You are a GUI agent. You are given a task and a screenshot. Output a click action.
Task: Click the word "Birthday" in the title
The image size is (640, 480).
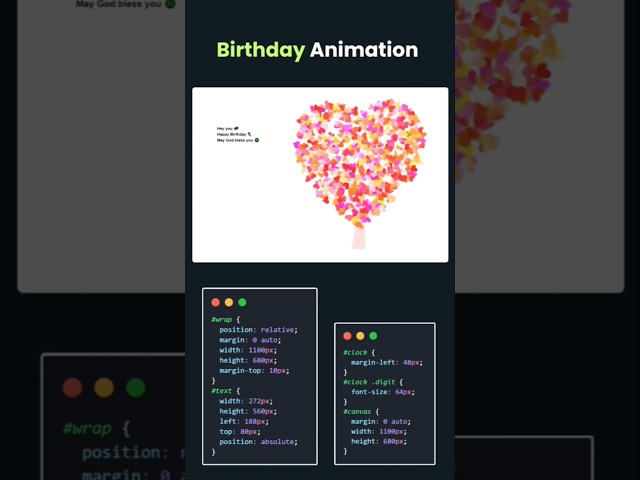260,50
